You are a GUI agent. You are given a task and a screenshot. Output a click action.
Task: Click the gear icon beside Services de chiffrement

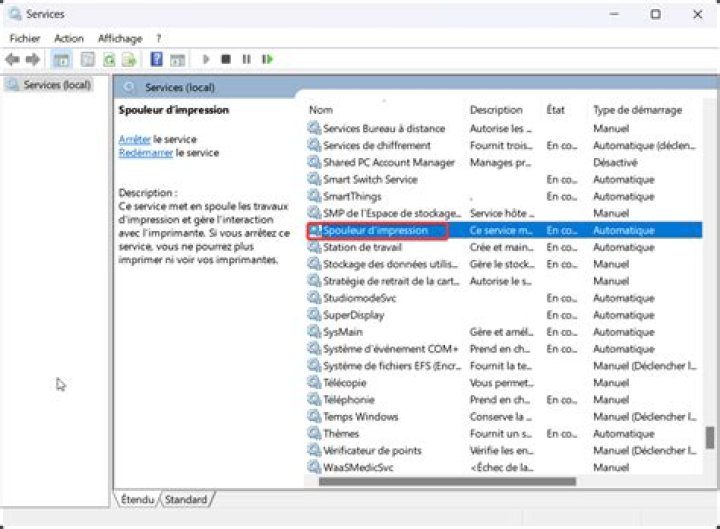(x=314, y=145)
